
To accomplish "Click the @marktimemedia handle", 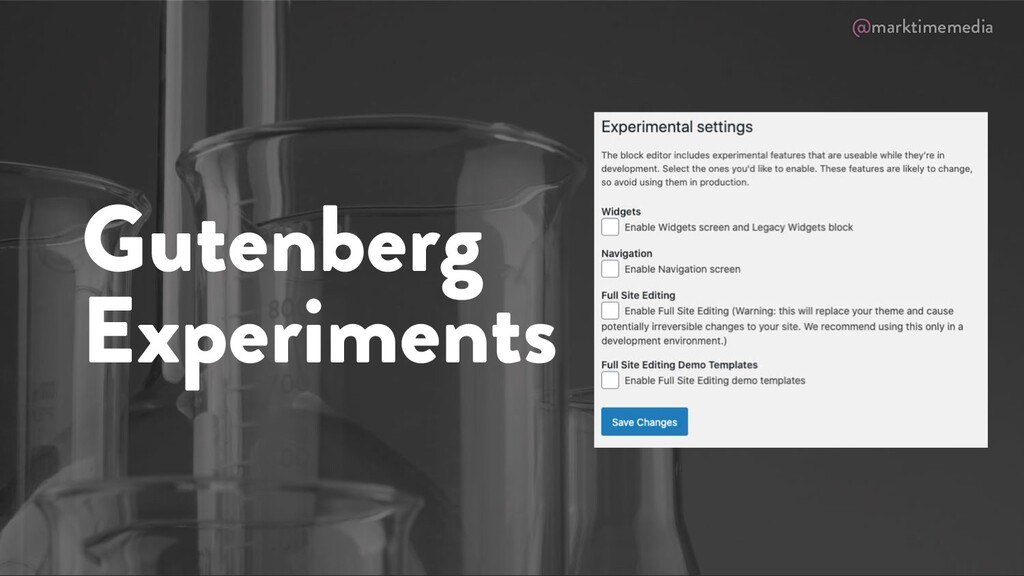I will (922, 28).
